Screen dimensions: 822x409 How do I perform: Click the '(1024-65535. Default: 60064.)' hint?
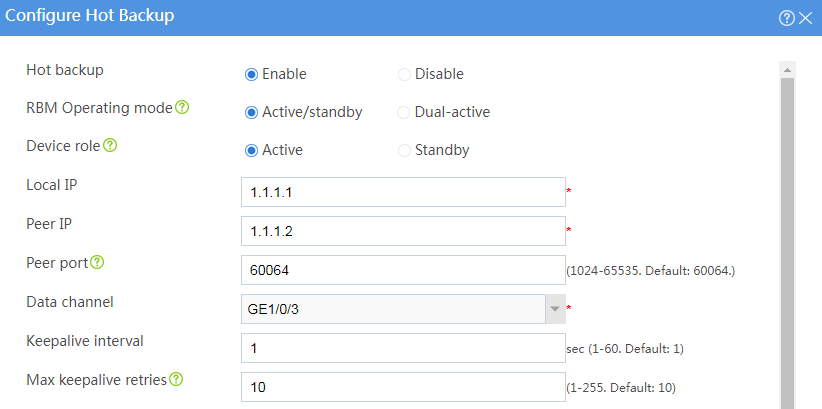point(651,271)
